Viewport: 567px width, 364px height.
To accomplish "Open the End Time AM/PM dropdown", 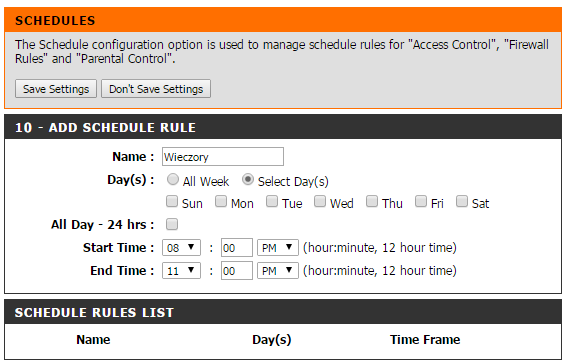I will 278,270.
